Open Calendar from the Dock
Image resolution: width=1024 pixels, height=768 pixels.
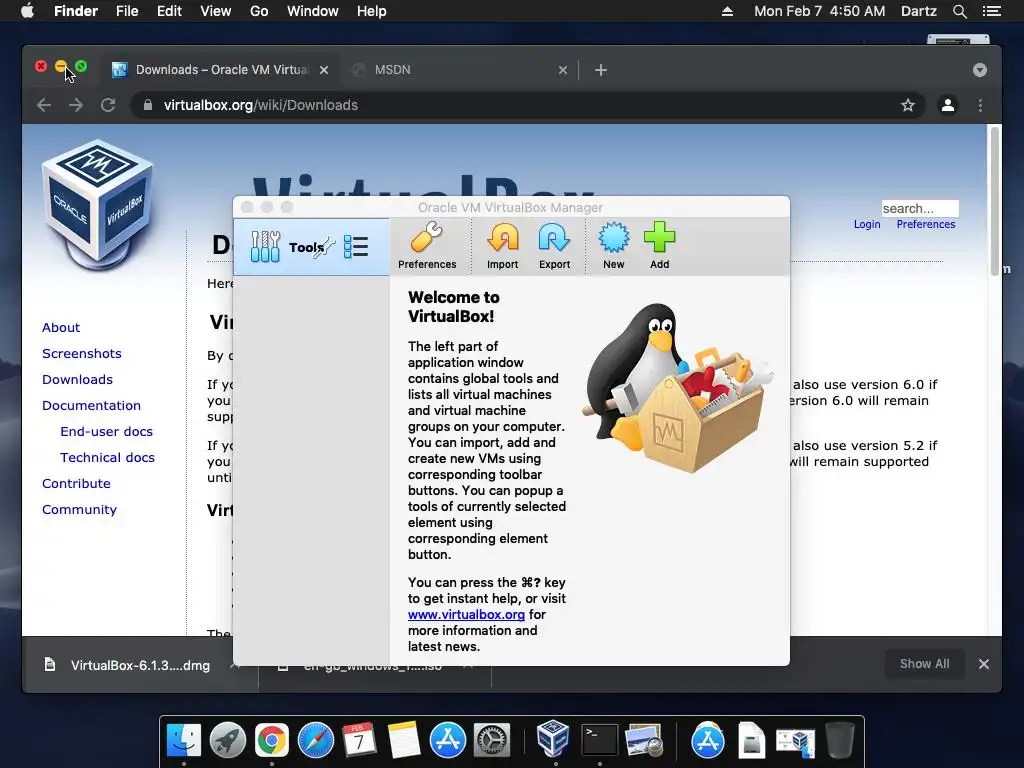[x=359, y=741]
